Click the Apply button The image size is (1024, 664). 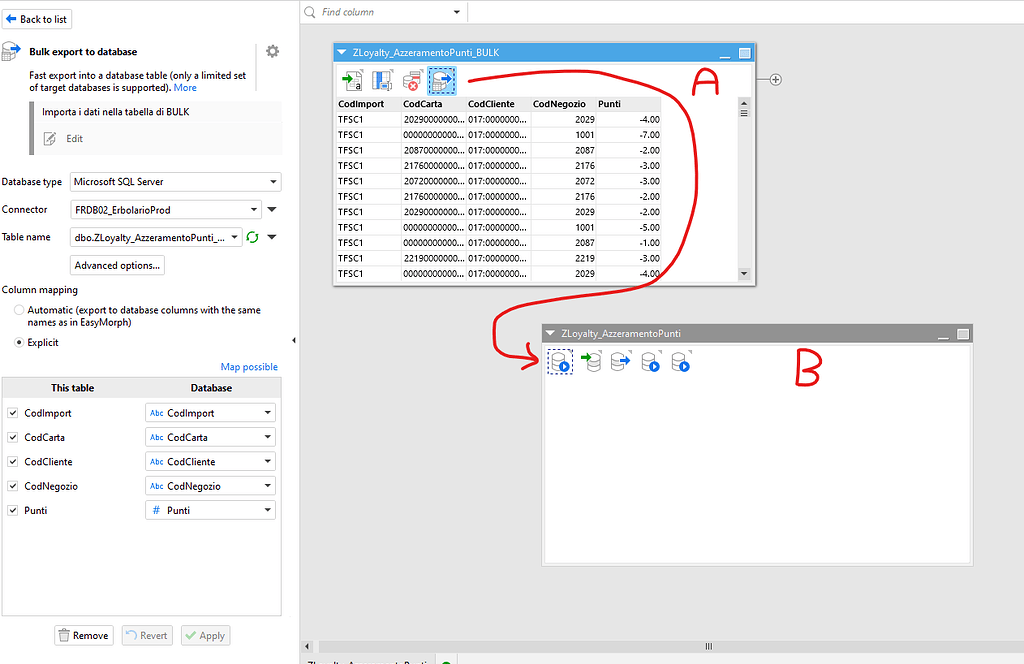coord(205,635)
